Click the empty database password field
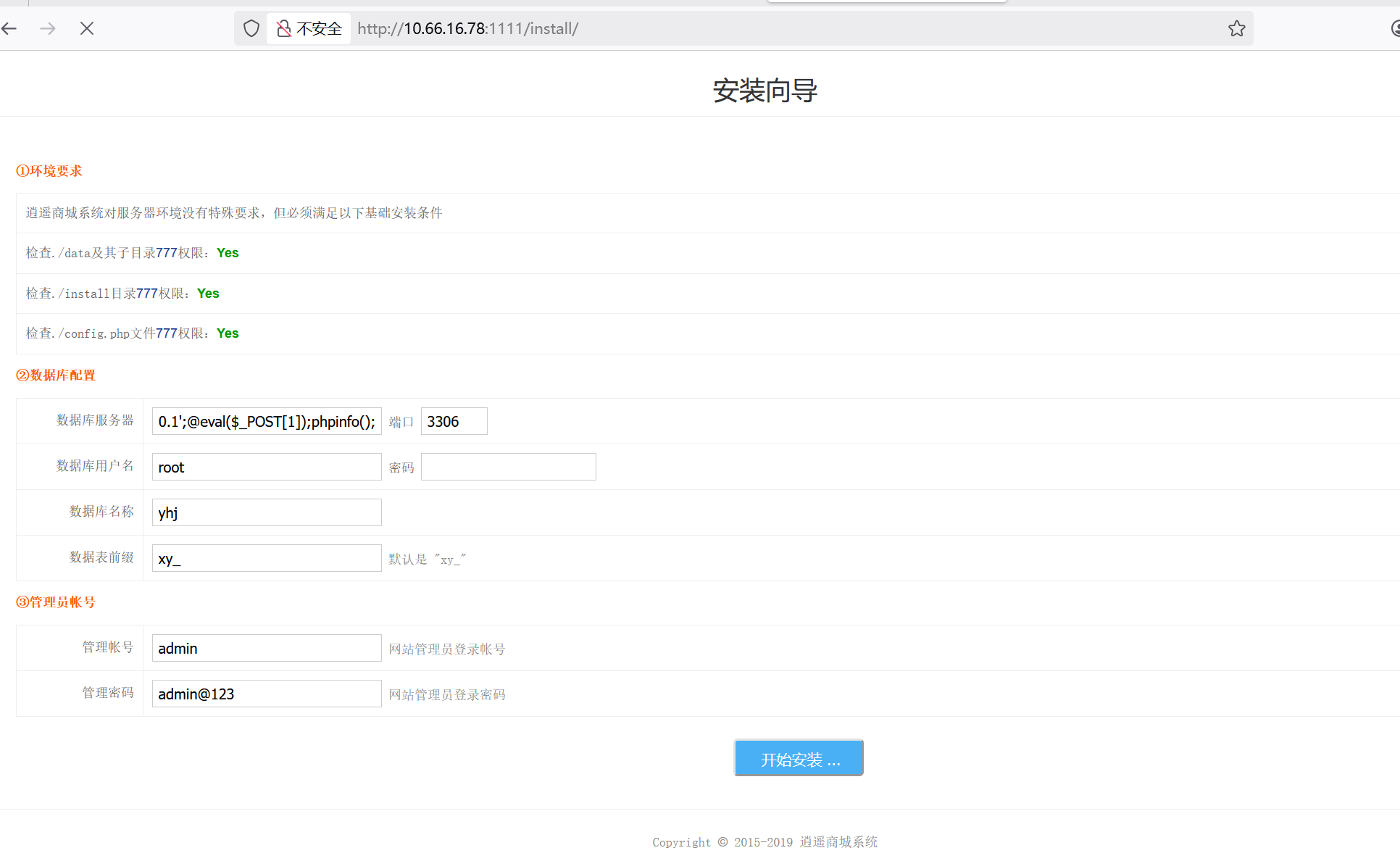This screenshot has height=861, width=1400. coord(508,467)
